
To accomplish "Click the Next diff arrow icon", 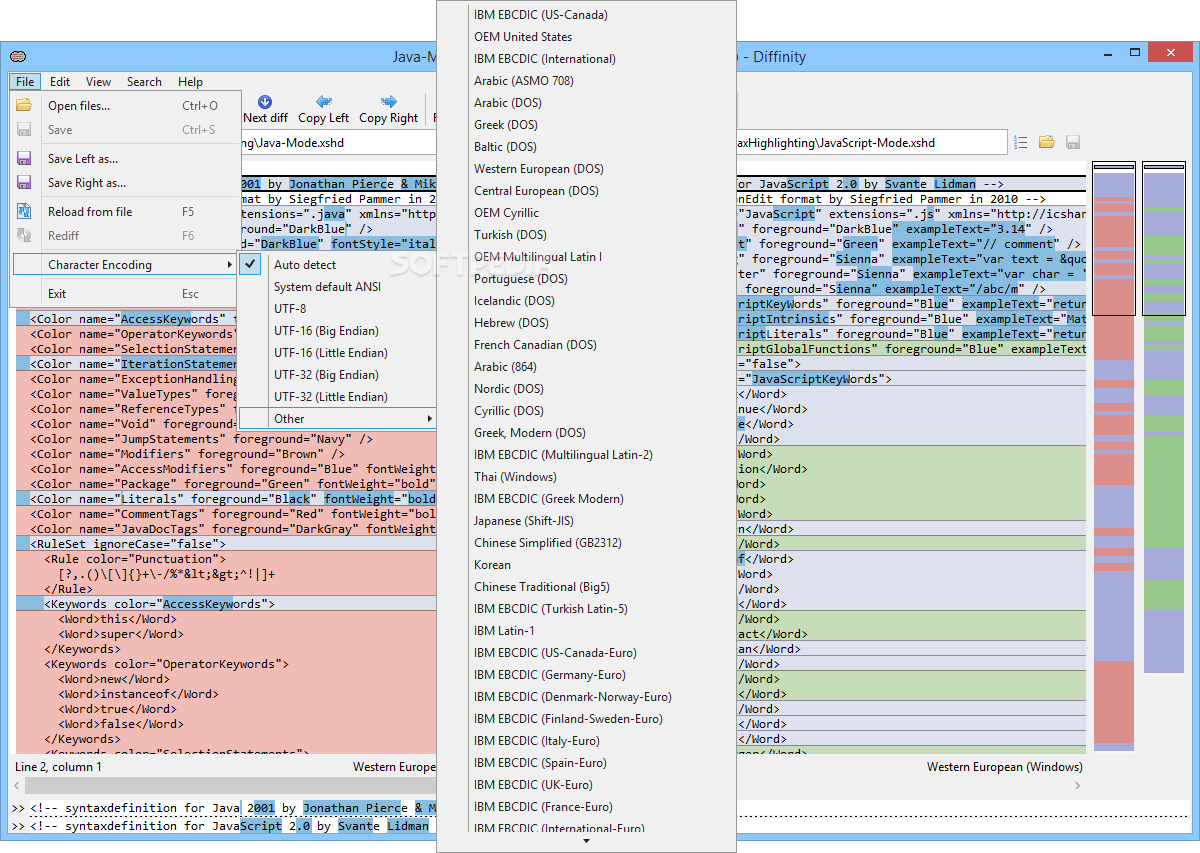I will [265, 102].
